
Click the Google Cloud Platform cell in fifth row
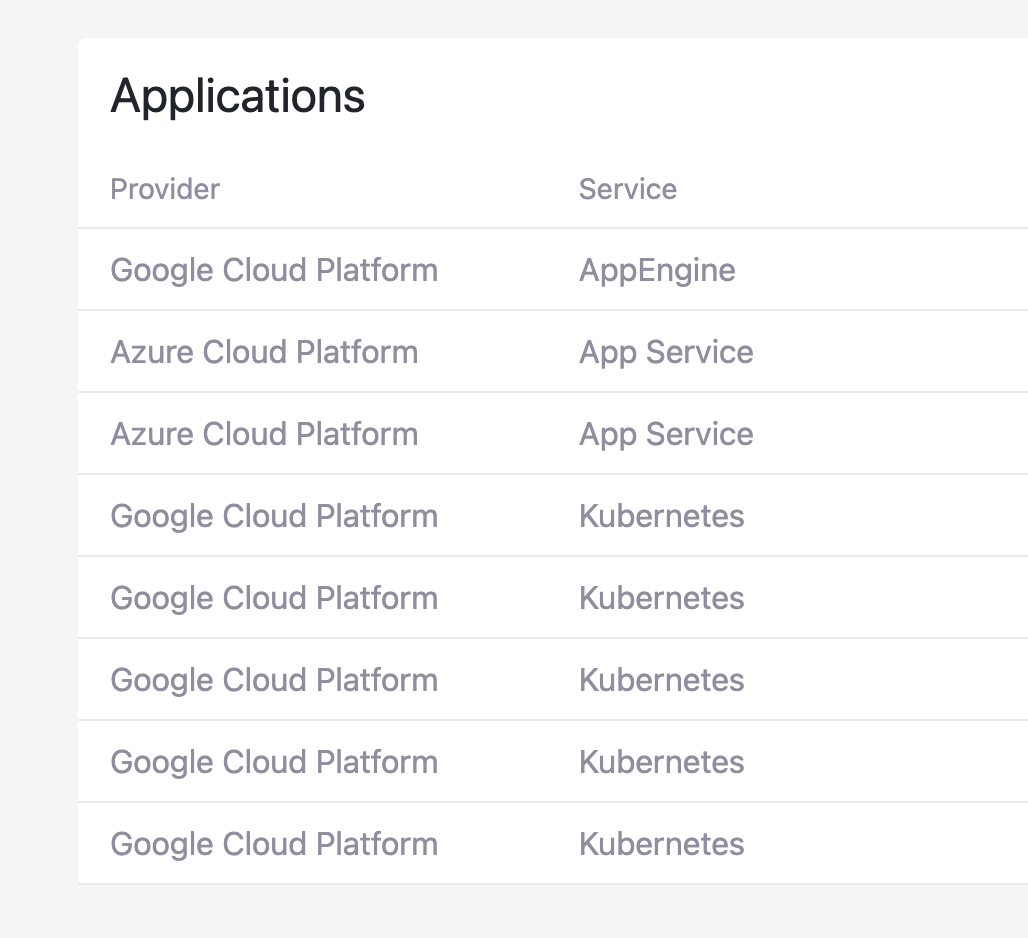tap(274, 597)
